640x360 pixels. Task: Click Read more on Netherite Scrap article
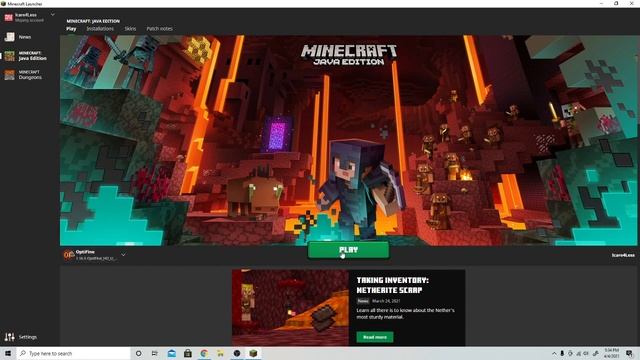(x=375, y=337)
